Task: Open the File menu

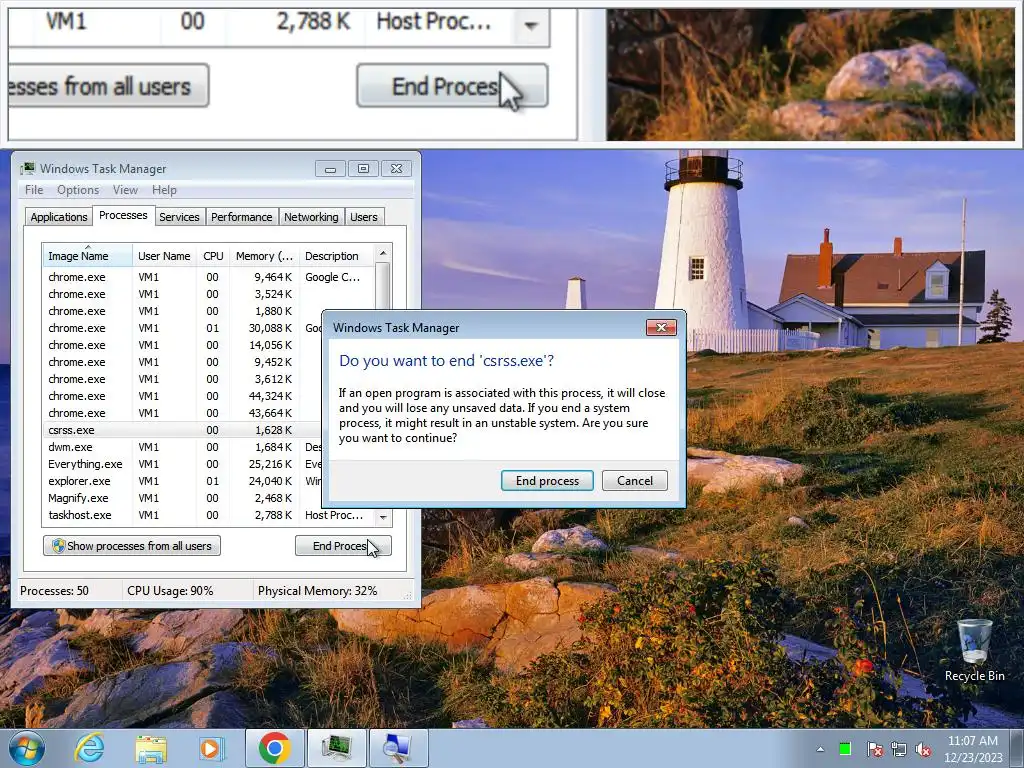Action: pyautogui.click(x=34, y=190)
